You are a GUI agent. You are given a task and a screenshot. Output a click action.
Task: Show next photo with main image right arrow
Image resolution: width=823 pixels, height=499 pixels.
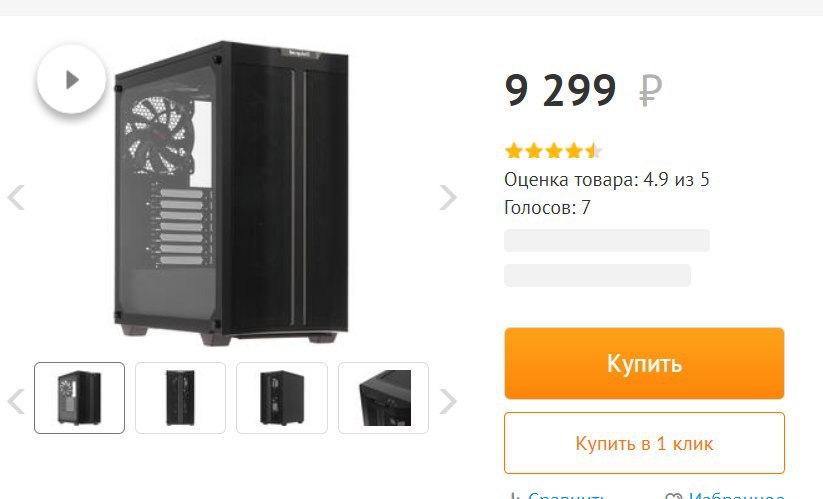[448, 197]
